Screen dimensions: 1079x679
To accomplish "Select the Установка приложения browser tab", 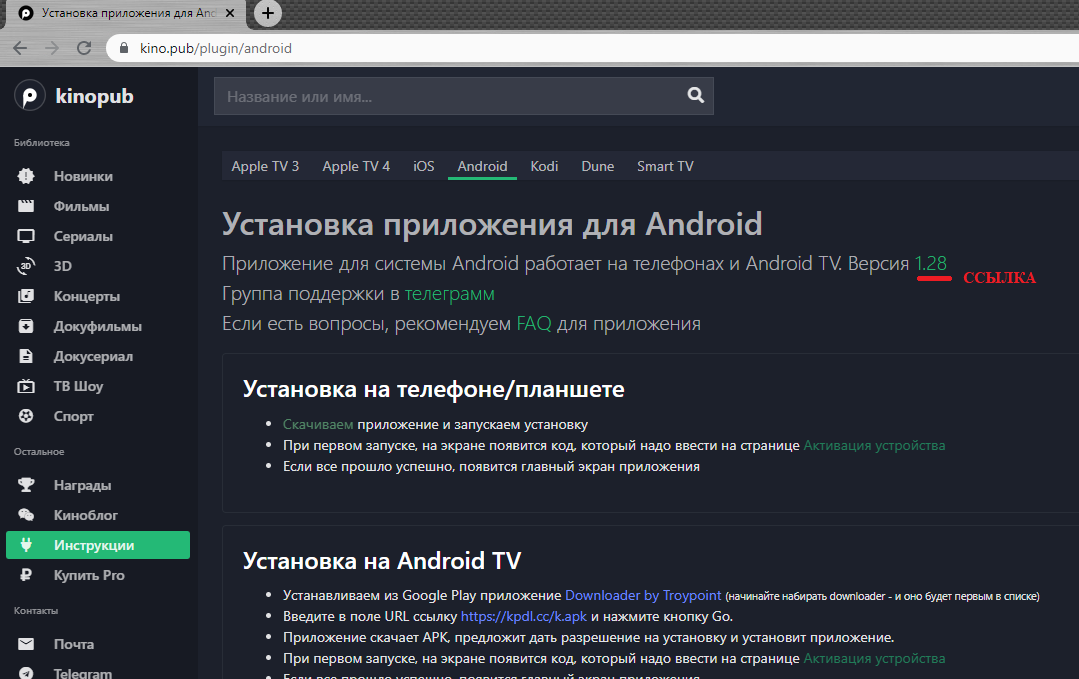I will point(126,13).
